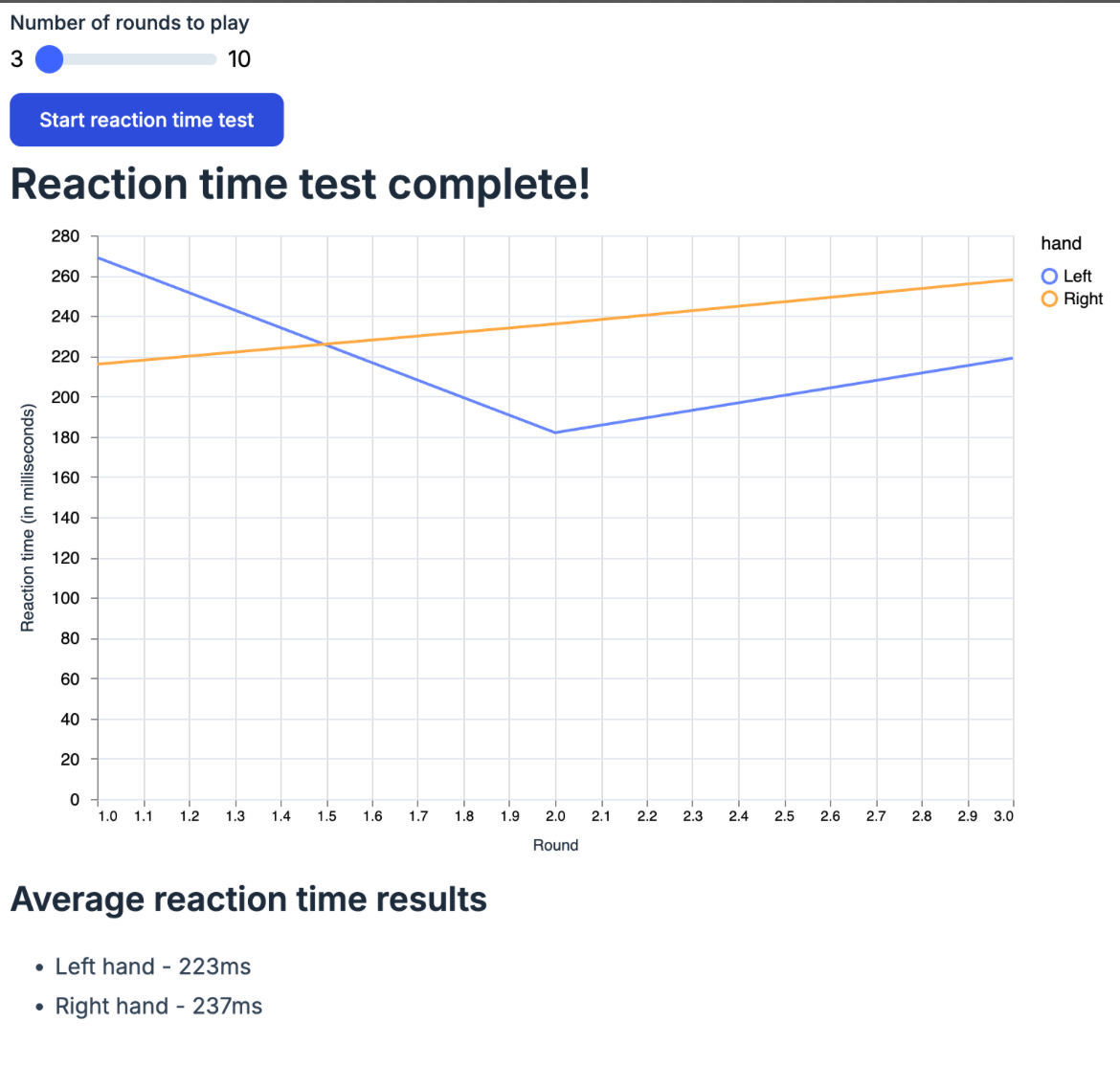This screenshot has width=1120, height=1066.
Task: Select the 'Right' legend label text
Action: pos(1083,300)
